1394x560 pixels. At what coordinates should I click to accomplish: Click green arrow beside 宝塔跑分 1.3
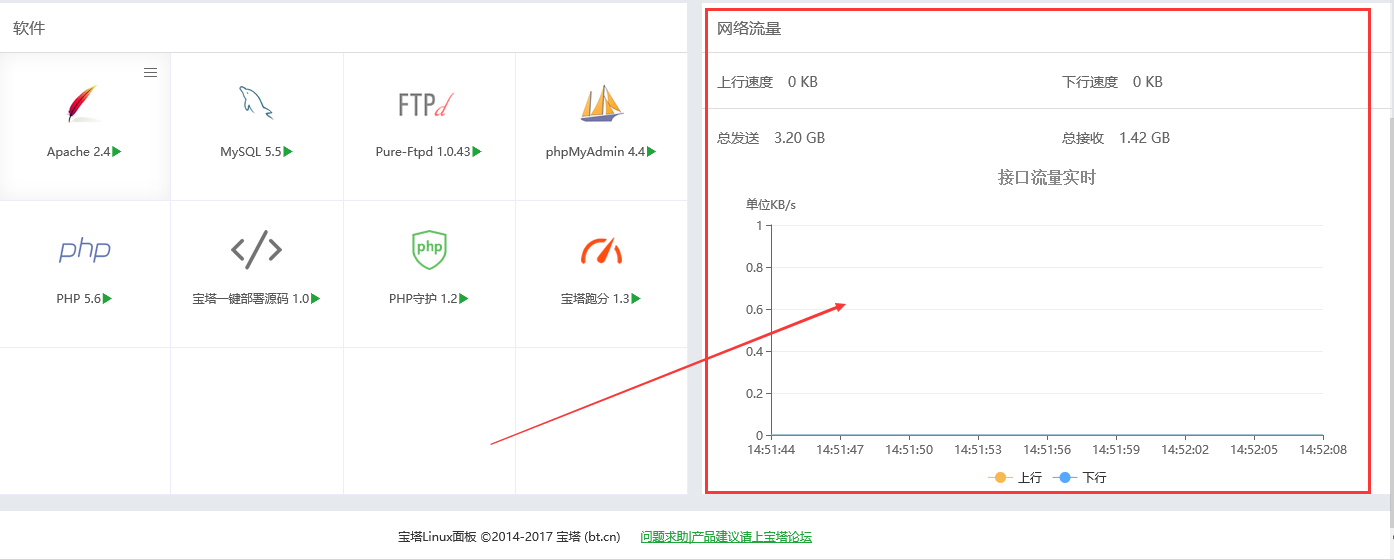pos(636,298)
